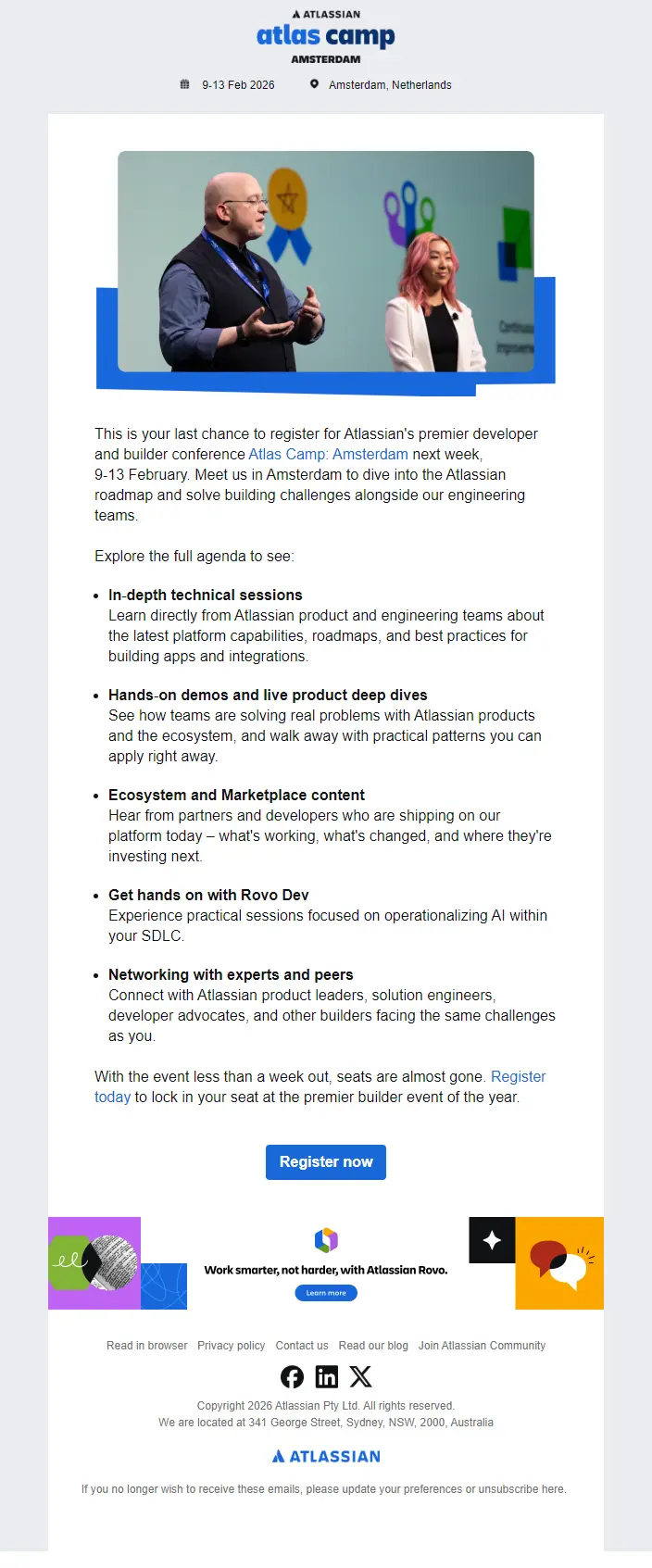This screenshot has width=652, height=1568.
Task: Click the Facebook icon in footer
Action: click(292, 1377)
